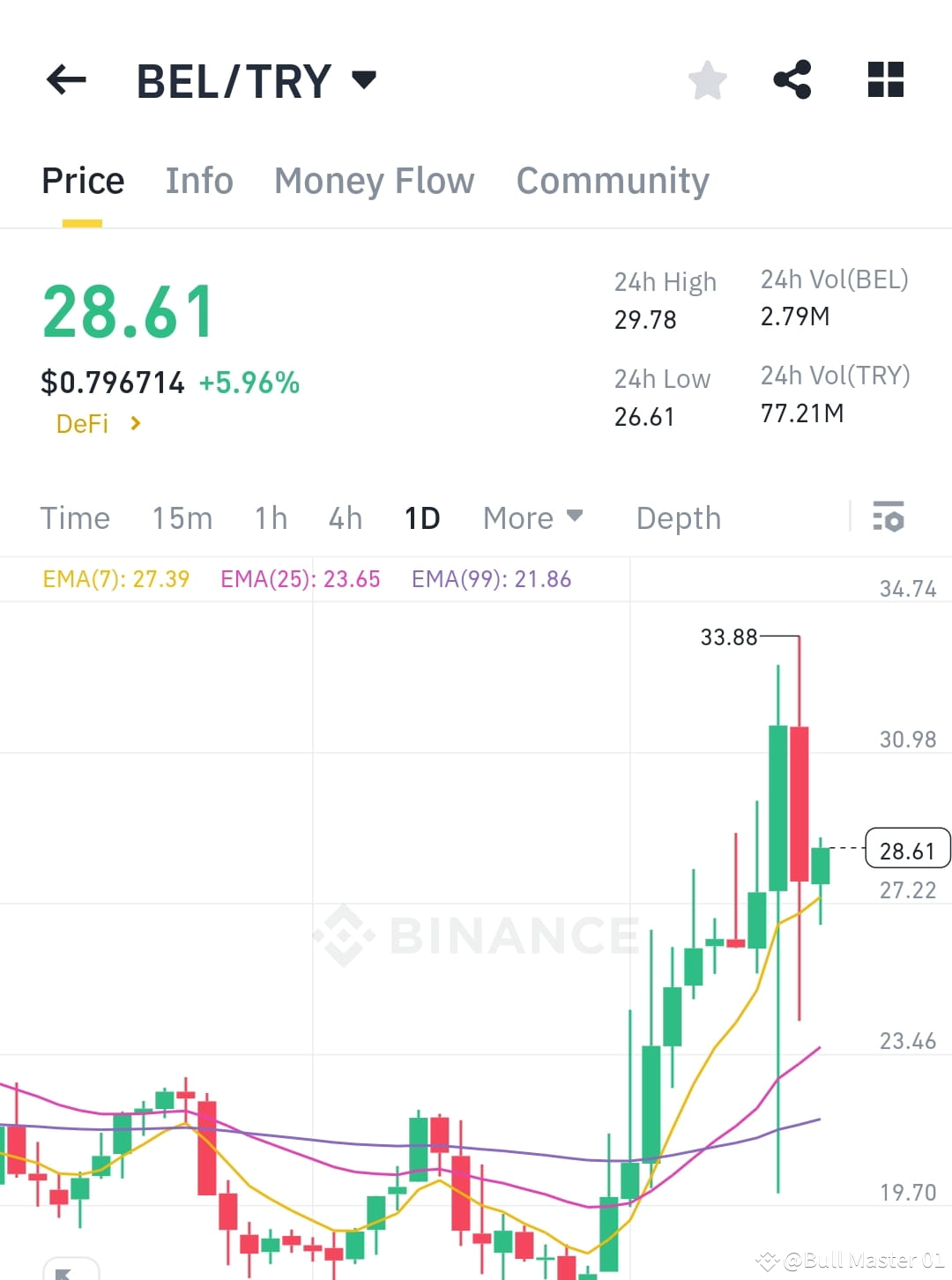Toggle the EMA(25) indicator label
Viewport: 952px width, 1280px height.
(300, 579)
